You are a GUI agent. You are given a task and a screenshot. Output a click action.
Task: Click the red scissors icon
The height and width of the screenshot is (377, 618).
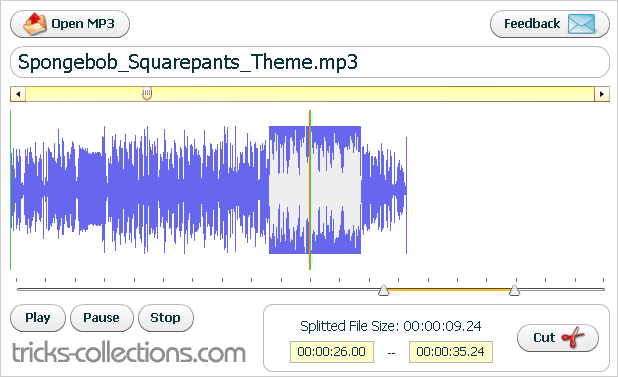(573, 338)
